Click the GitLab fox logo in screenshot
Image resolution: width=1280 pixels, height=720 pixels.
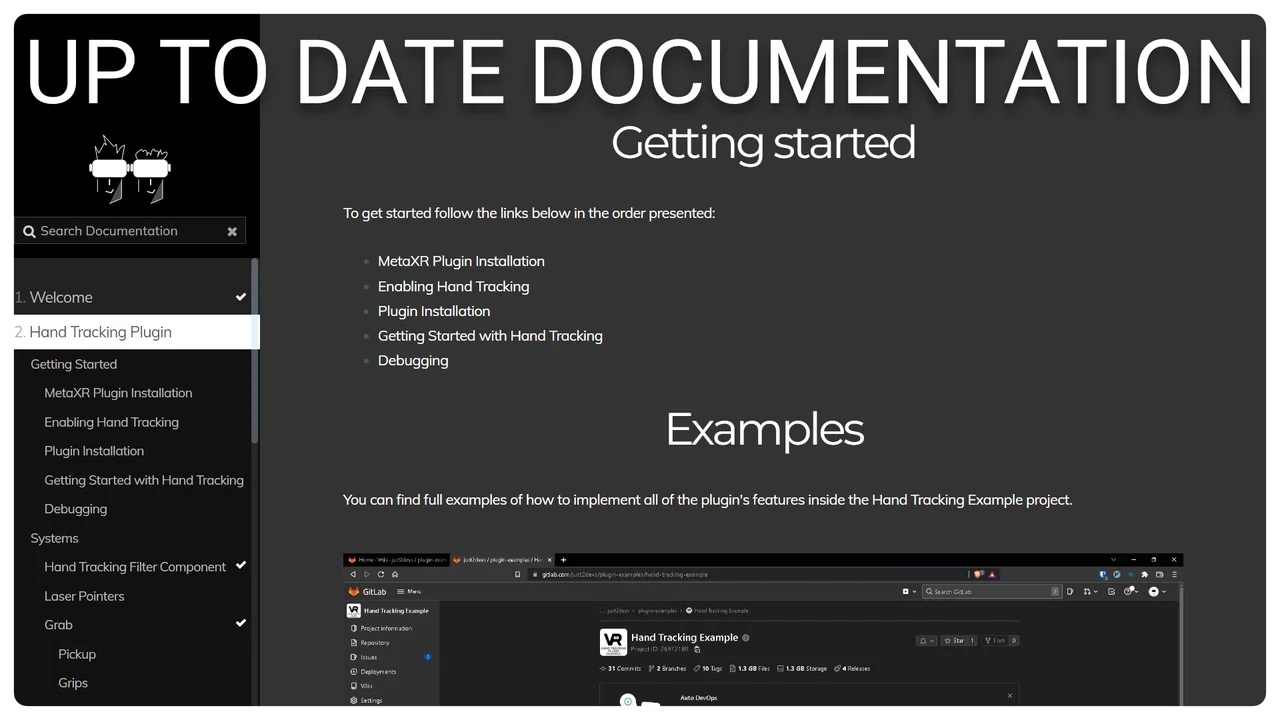tap(353, 591)
